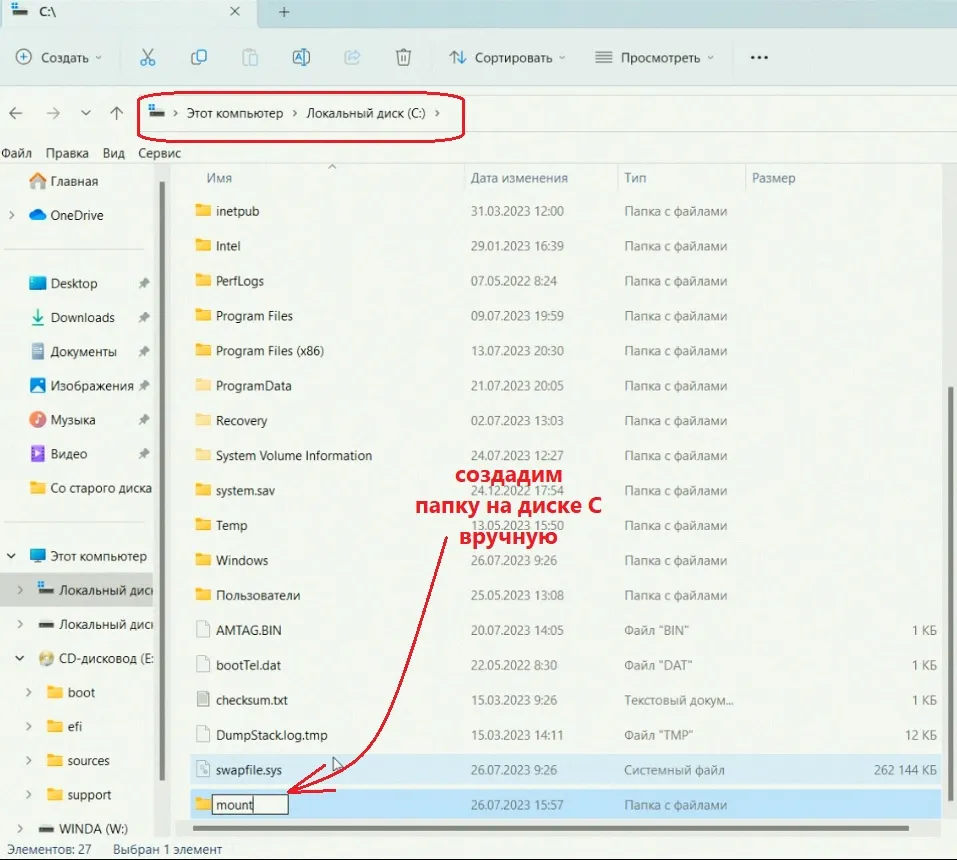Open the Вид menu
The width and height of the screenshot is (957, 860).
pos(114,153)
